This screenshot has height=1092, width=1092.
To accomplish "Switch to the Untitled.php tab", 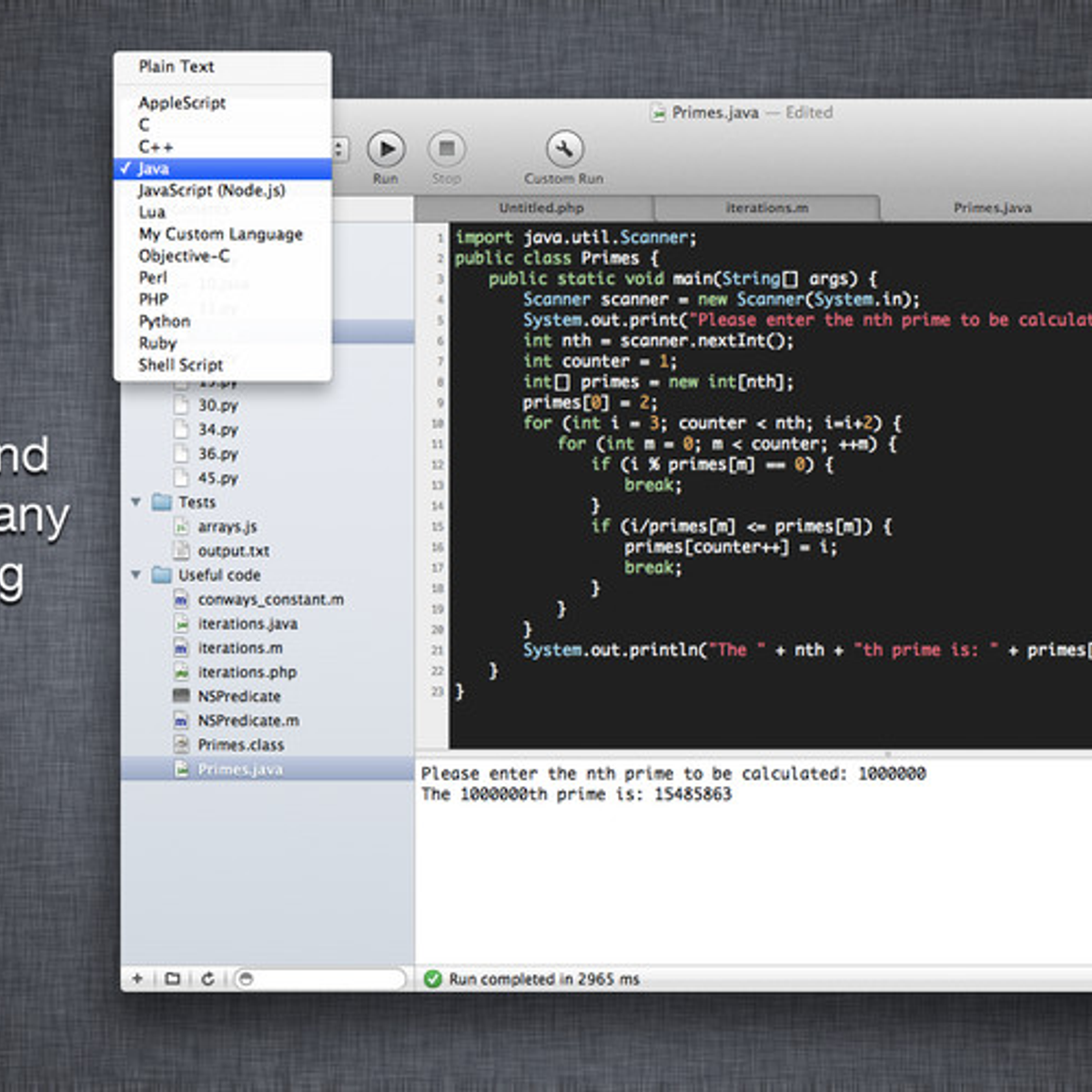I will (541, 207).
